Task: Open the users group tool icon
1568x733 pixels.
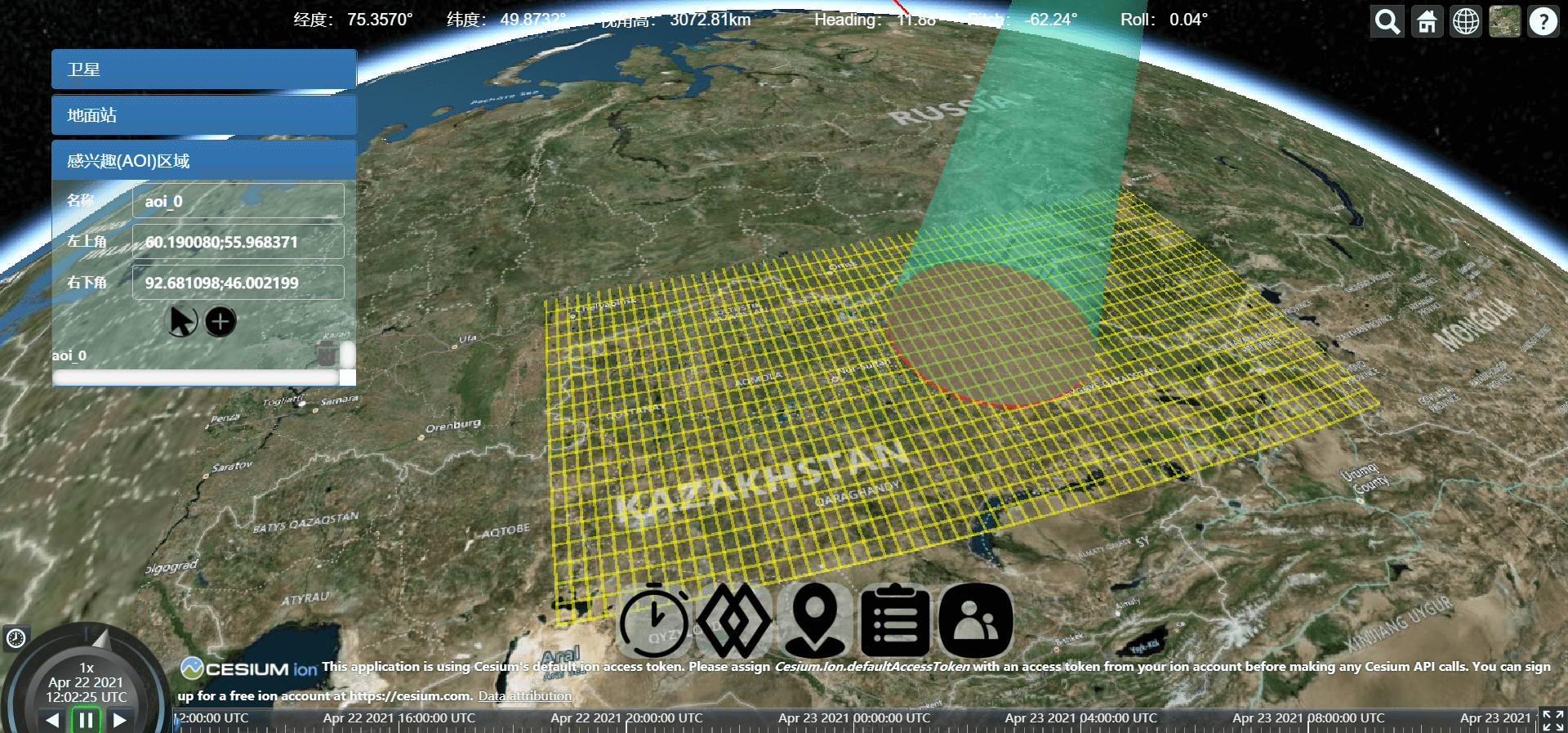Action: [x=976, y=621]
